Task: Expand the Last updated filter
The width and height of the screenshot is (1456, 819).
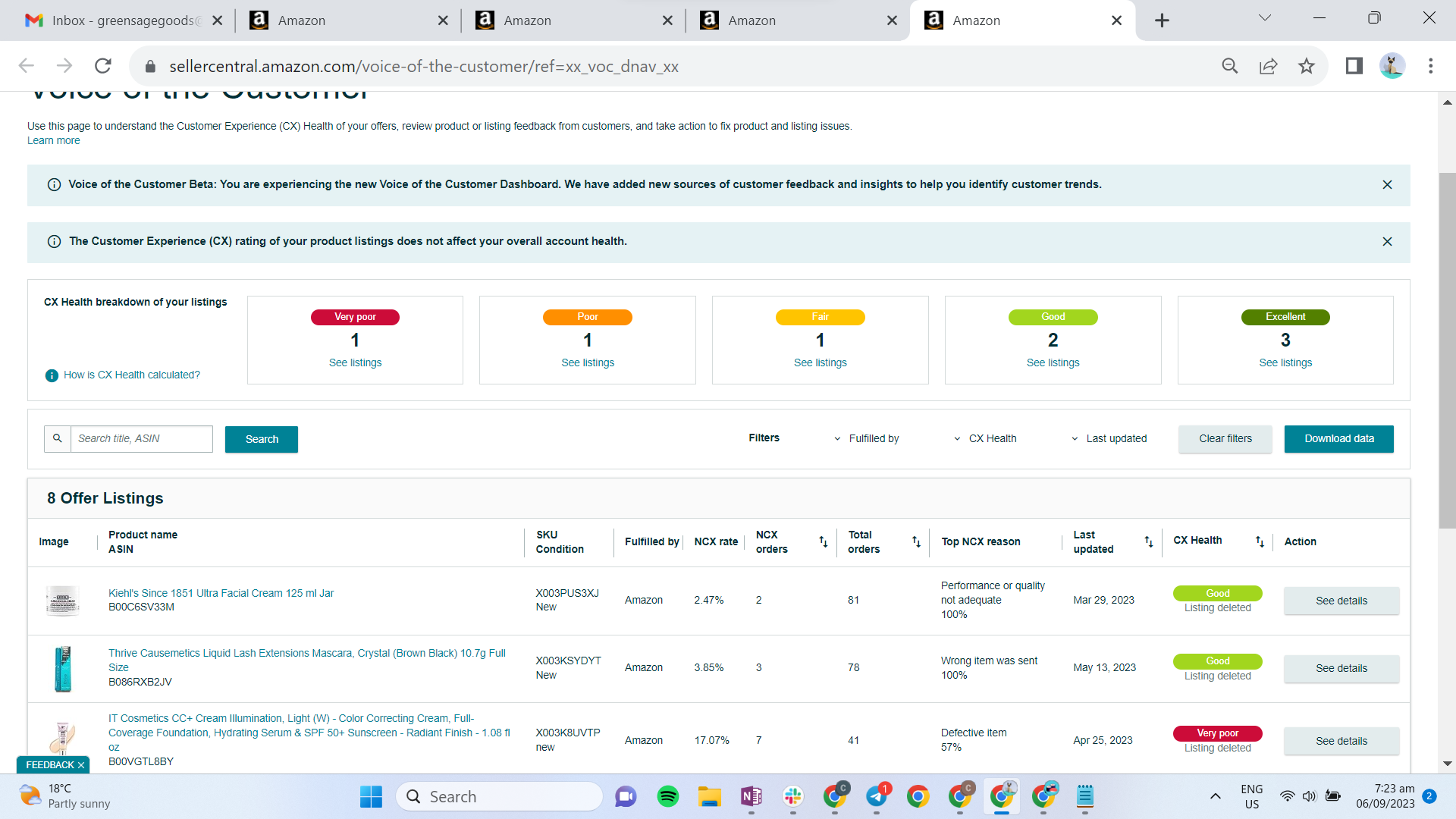Action: coord(1109,438)
